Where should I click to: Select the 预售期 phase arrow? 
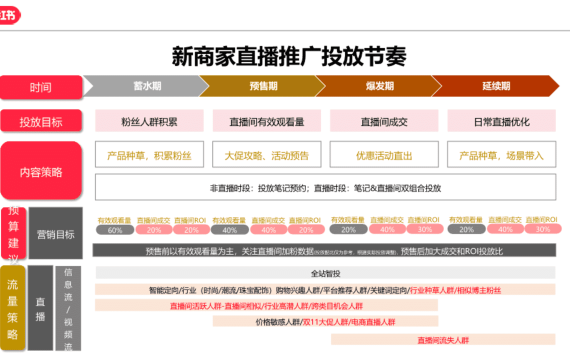click(262, 86)
